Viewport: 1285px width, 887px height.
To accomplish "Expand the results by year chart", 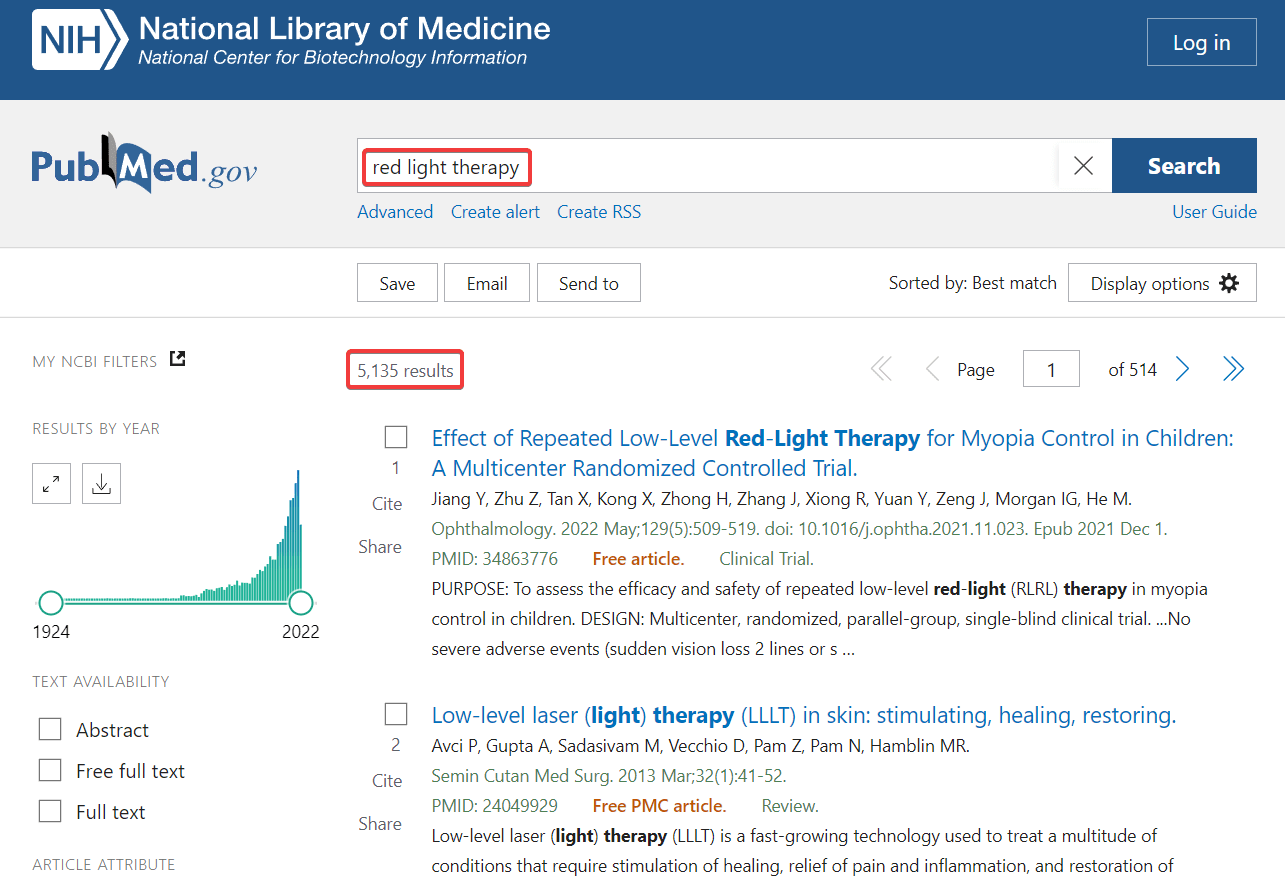I will [x=51, y=484].
